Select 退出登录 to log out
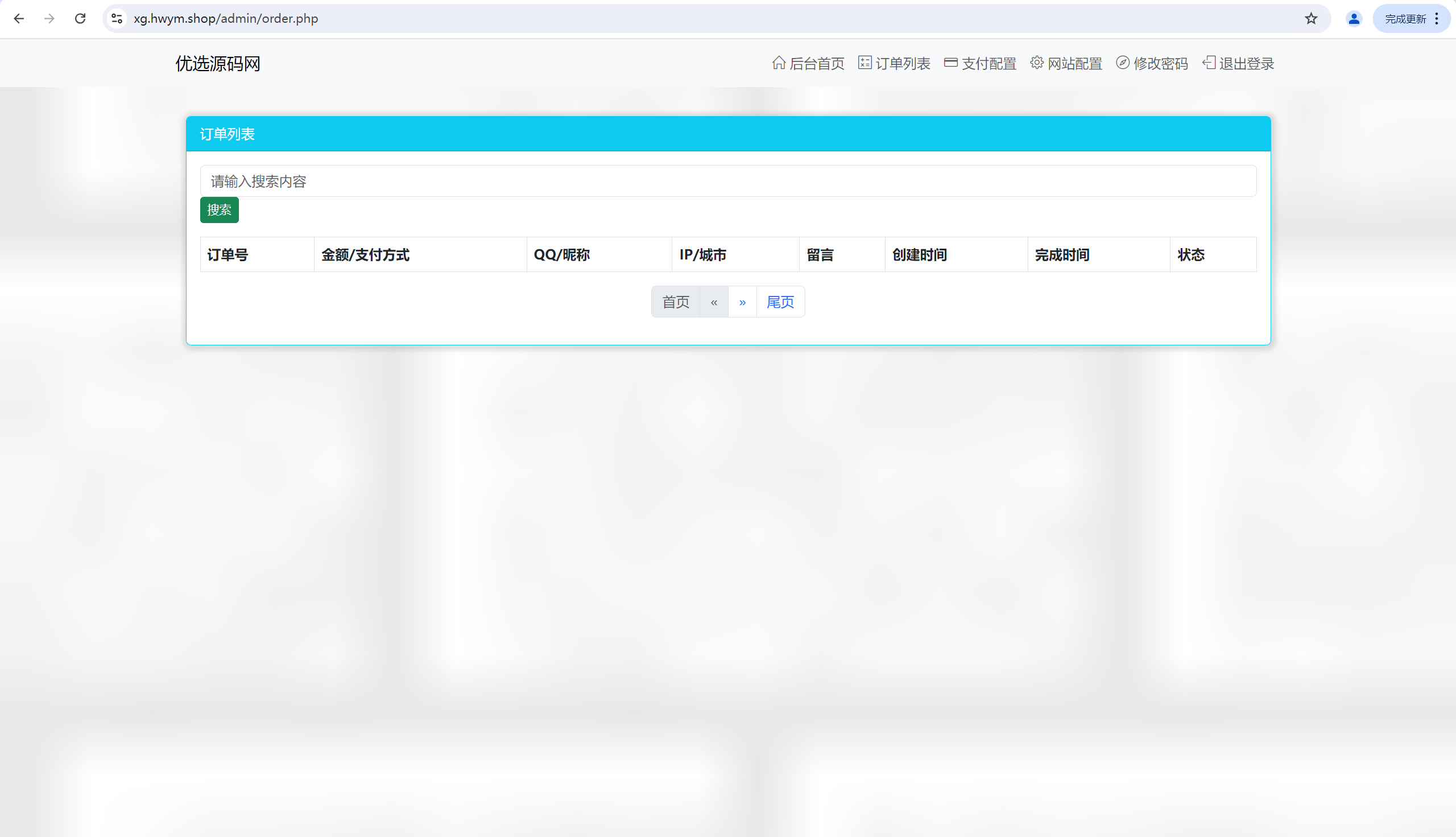 click(1238, 63)
